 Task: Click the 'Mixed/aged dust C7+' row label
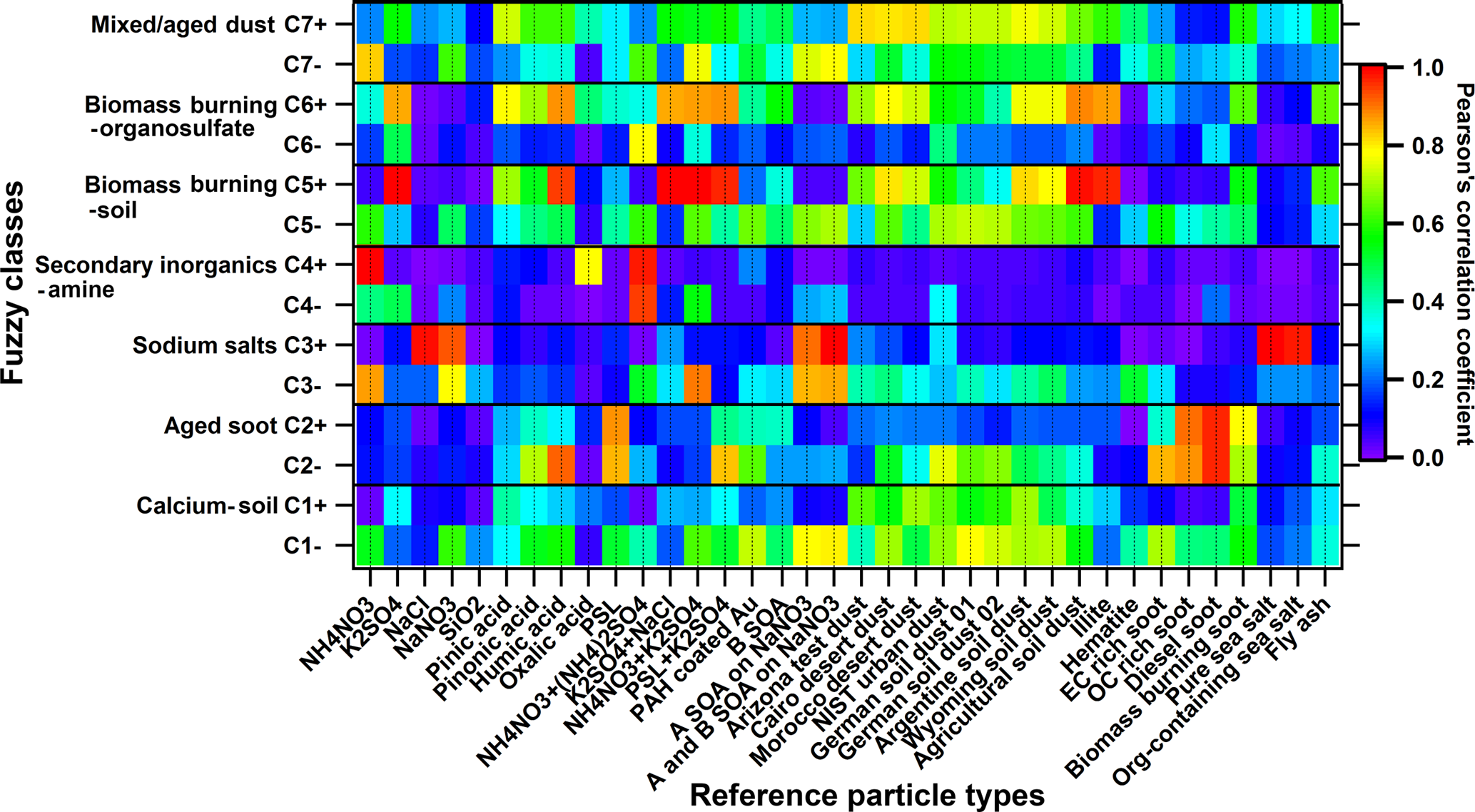[x=208, y=25]
